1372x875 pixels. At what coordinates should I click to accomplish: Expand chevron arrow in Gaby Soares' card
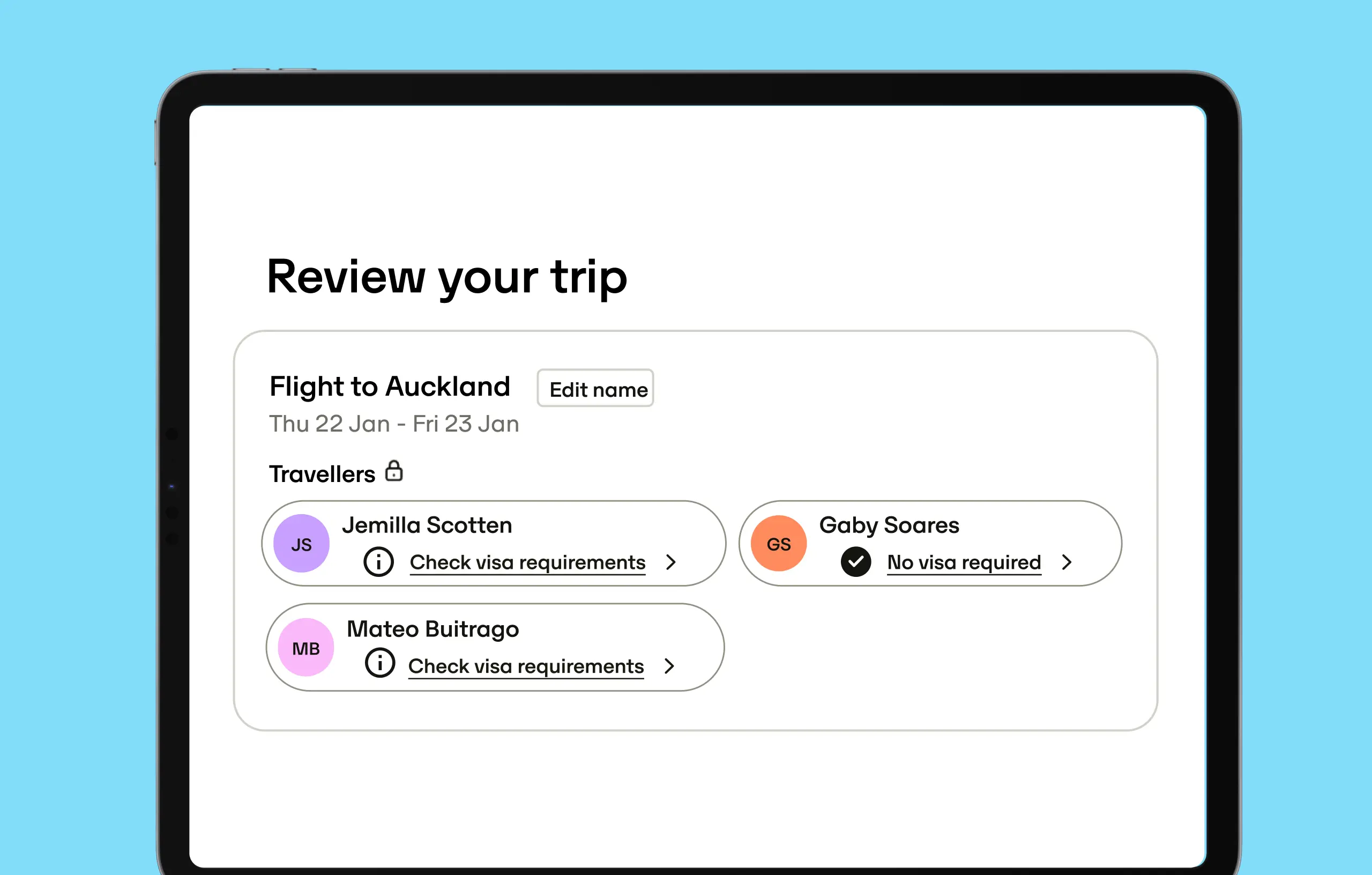pyautogui.click(x=1067, y=562)
